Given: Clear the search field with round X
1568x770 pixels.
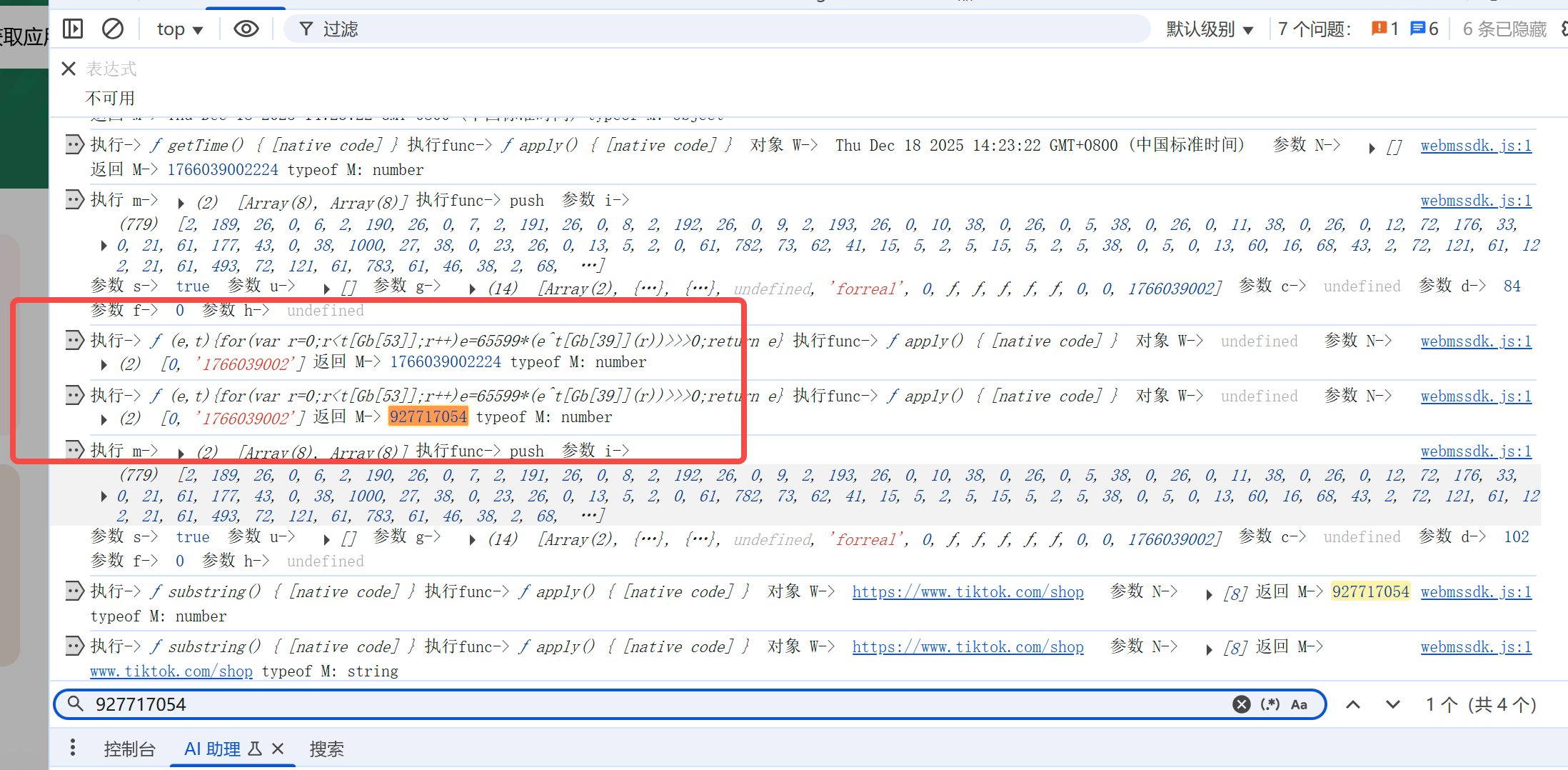Looking at the screenshot, I should point(1242,704).
